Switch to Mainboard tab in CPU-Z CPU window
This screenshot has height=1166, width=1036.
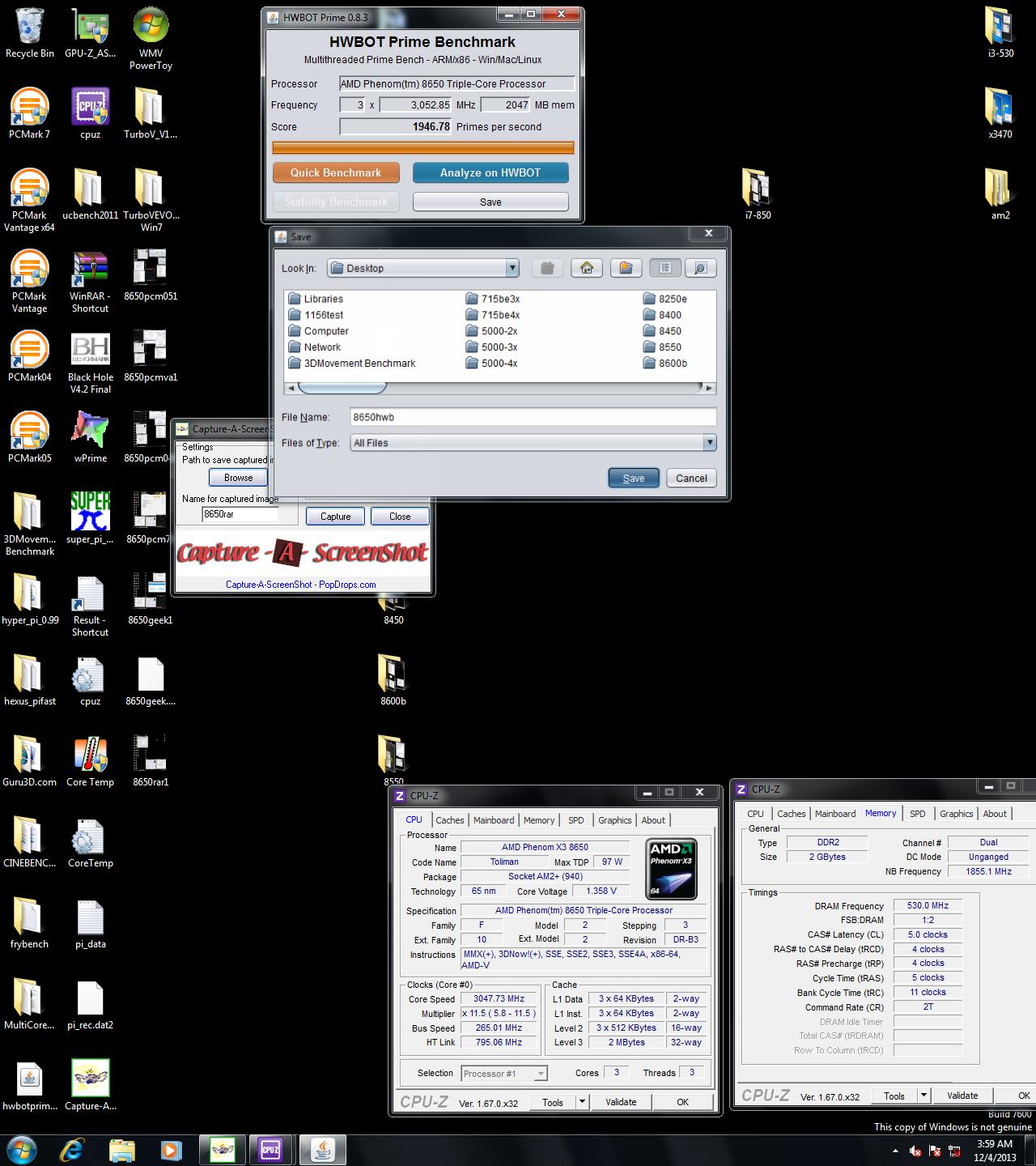point(494,820)
